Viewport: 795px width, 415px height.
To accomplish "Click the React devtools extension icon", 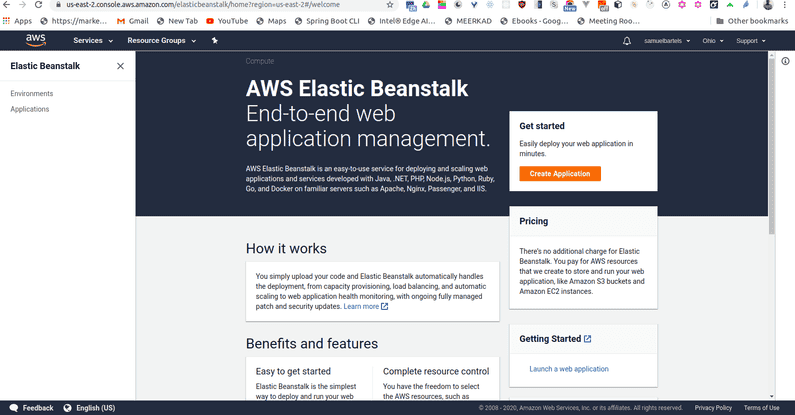I will pyautogui.click(x=490, y=5).
